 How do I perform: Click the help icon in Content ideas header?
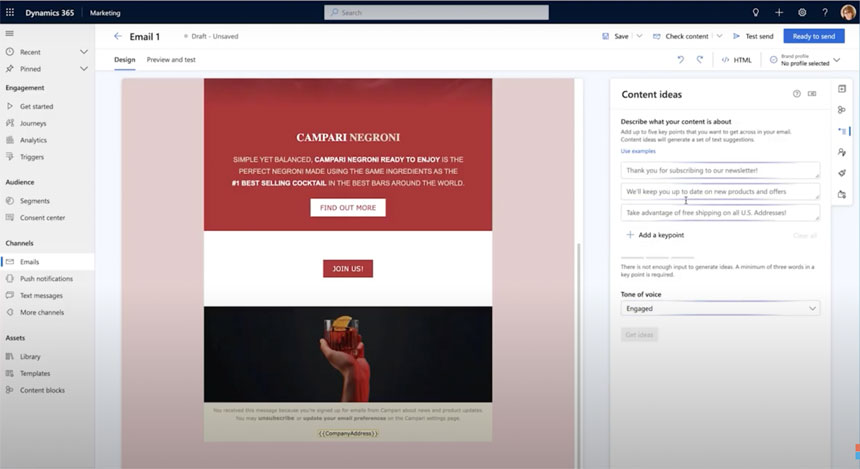coord(797,94)
